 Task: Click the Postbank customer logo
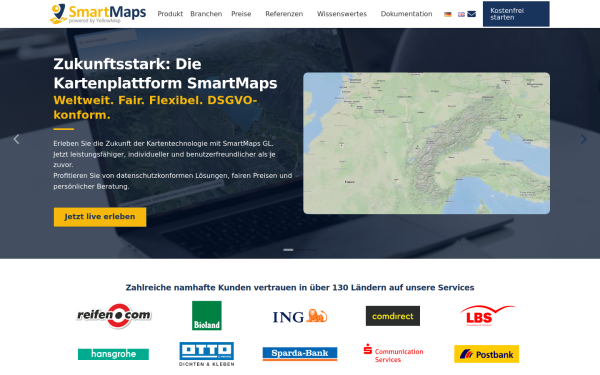pyautogui.click(x=486, y=354)
